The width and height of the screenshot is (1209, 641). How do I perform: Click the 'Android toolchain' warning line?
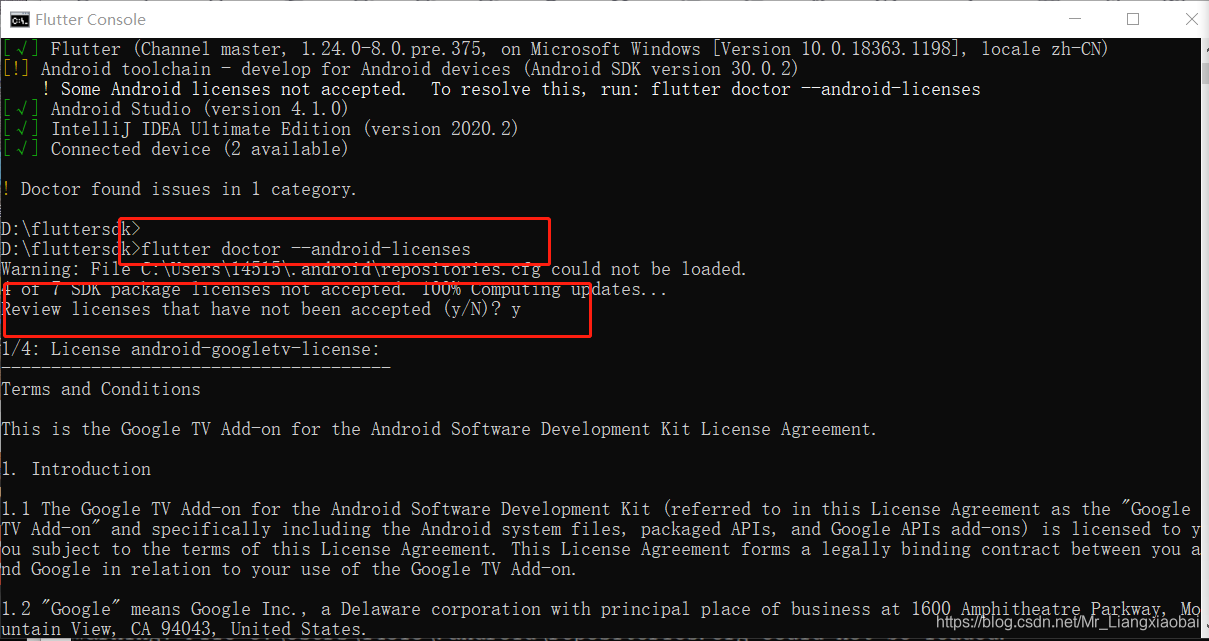pyautogui.click(x=400, y=69)
